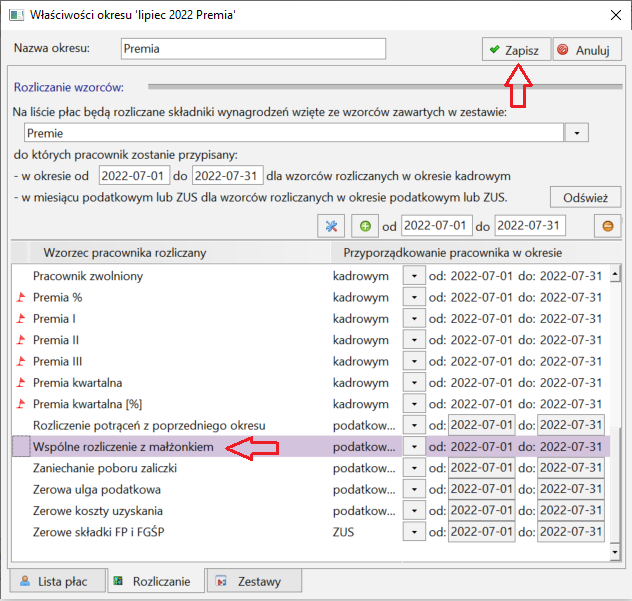Click the blue wrench tools icon button

(x=331, y=226)
